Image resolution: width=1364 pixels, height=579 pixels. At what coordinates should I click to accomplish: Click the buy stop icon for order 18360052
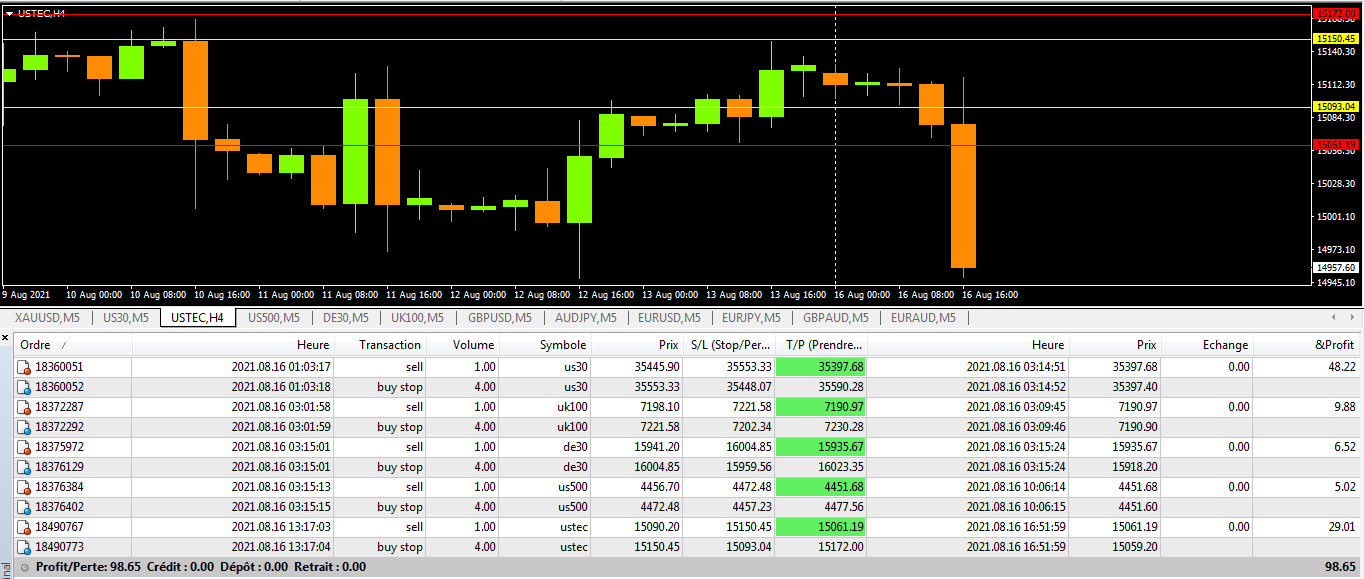[x=23, y=387]
